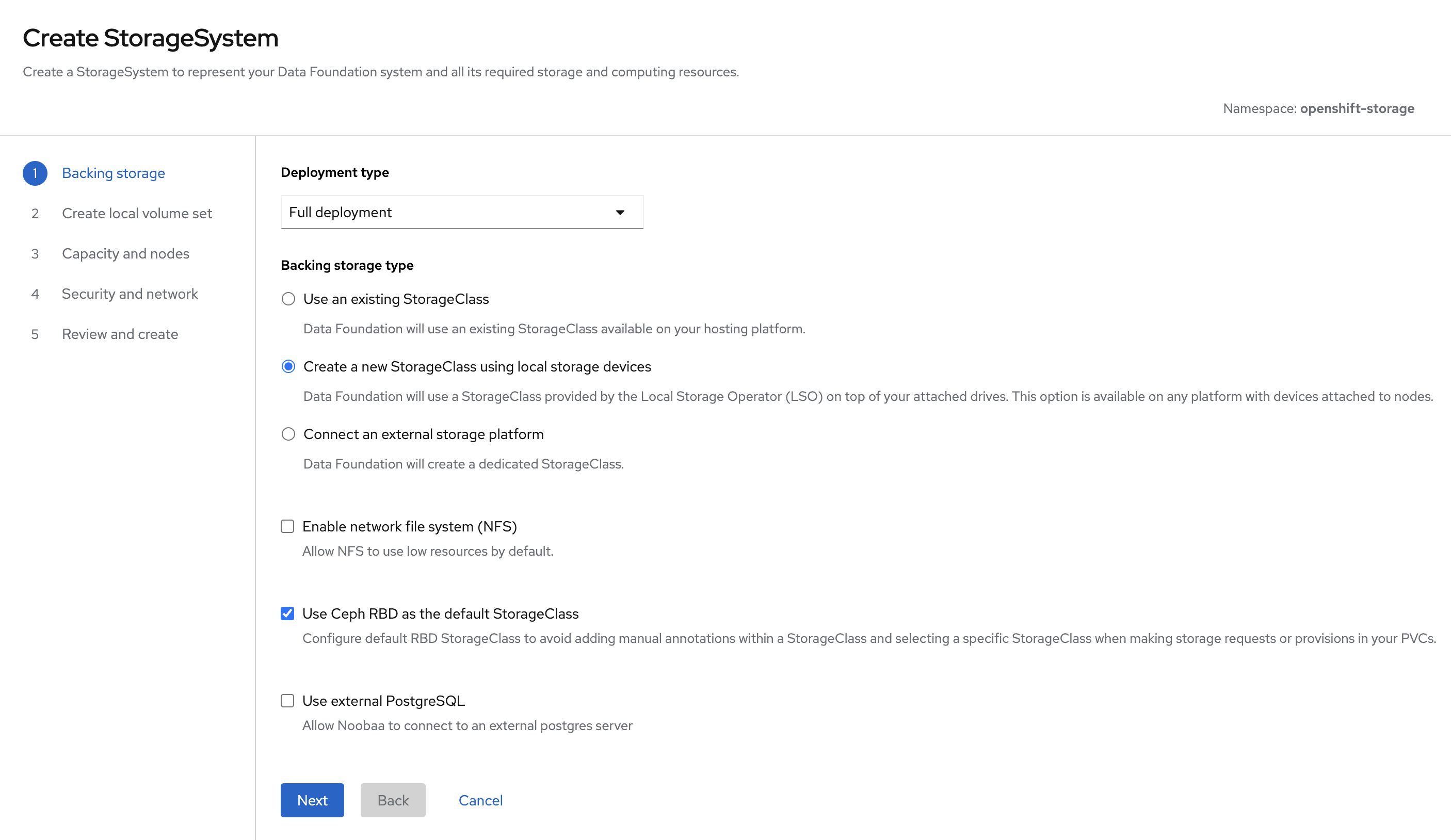Screen dimensions: 1451x840
Task: Go to the Backing storage step
Action: pyautogui.click(x=114, y=173)
